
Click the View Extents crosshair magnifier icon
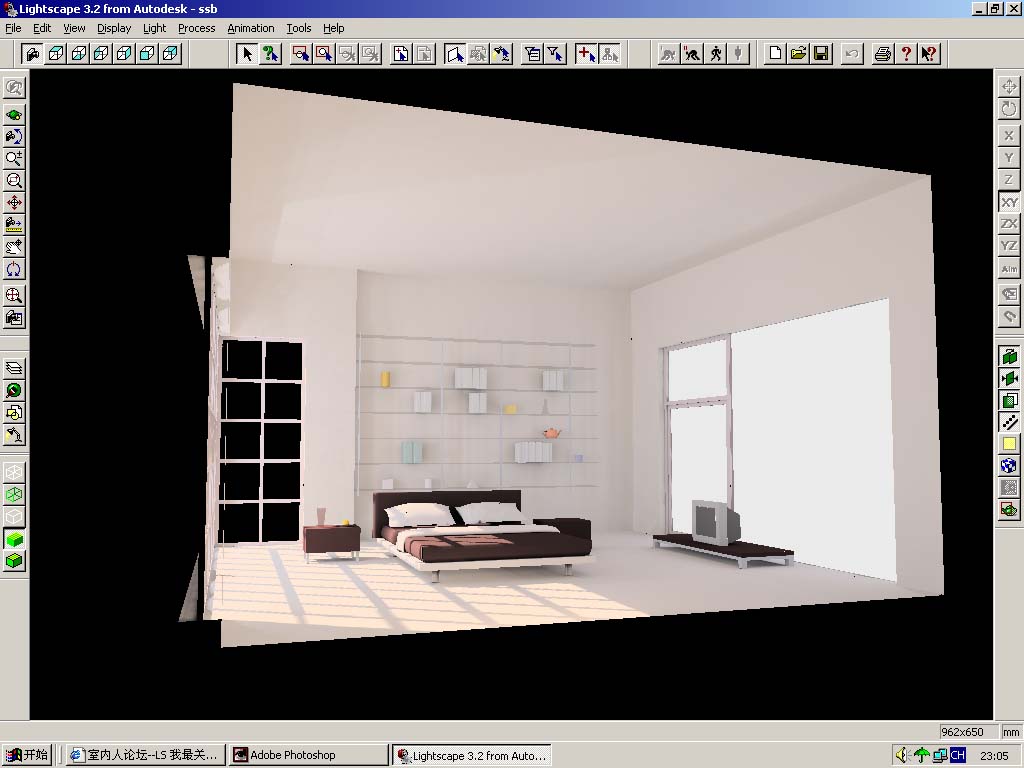click(x=14, y=295)
